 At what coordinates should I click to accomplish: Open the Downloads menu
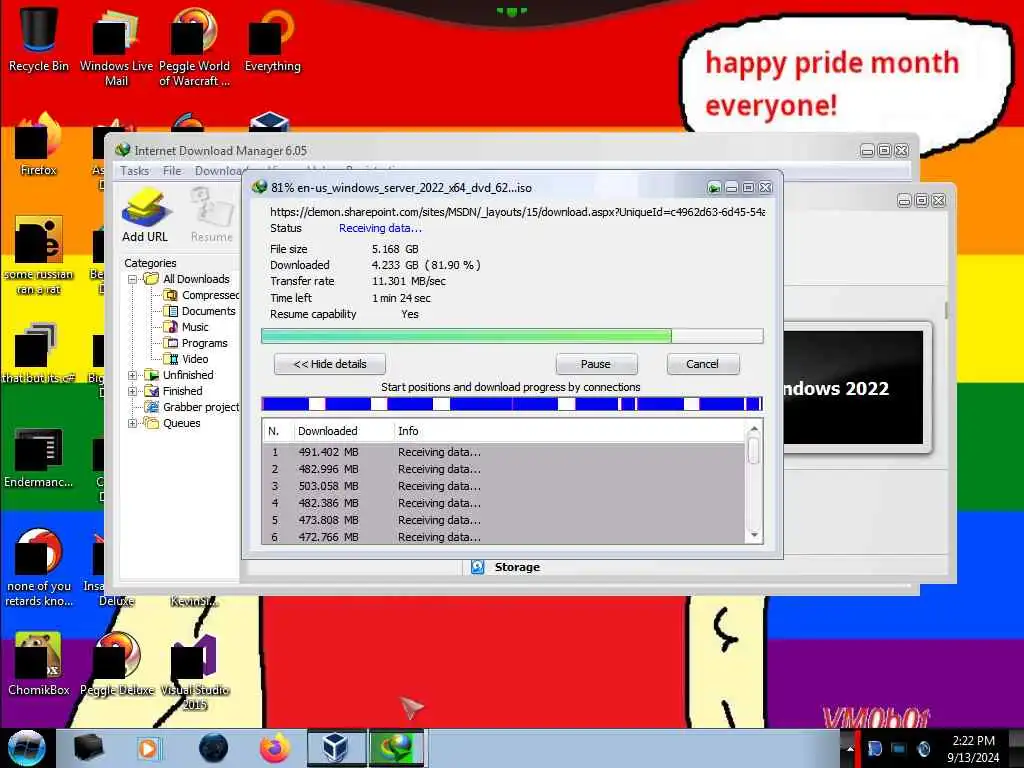219,170
